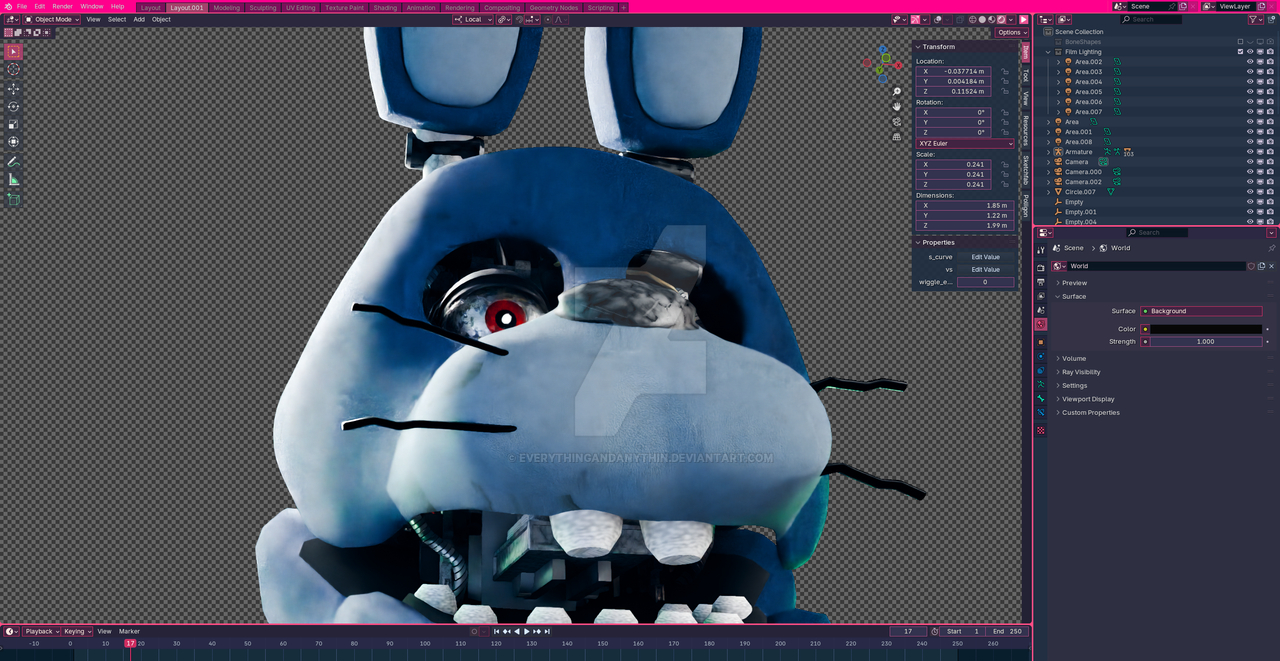Click the Marker menu in timeline

pyautogui.click(x=130, y=631)
